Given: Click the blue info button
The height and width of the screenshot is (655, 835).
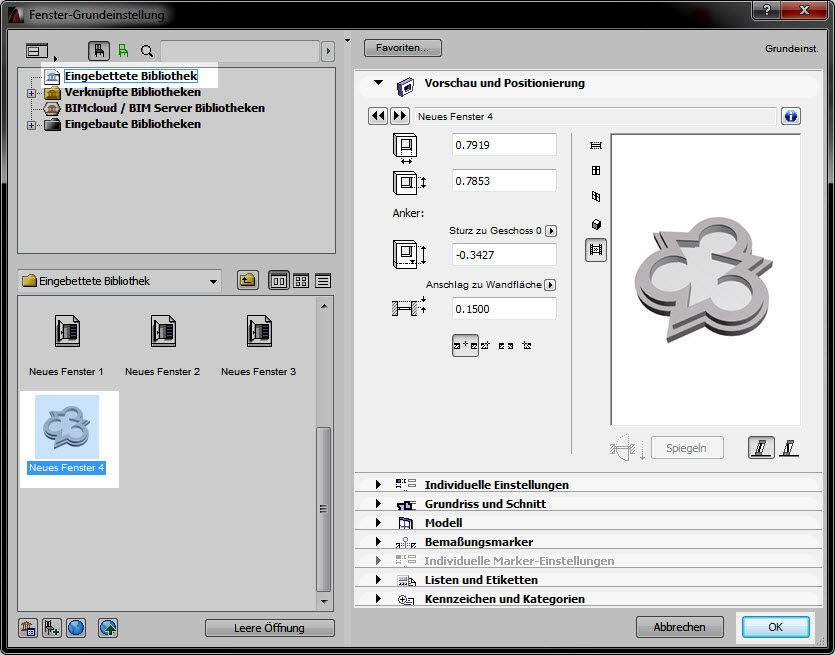Looking at the screenshot, I should pyautogui.click(x=791, y=116).
